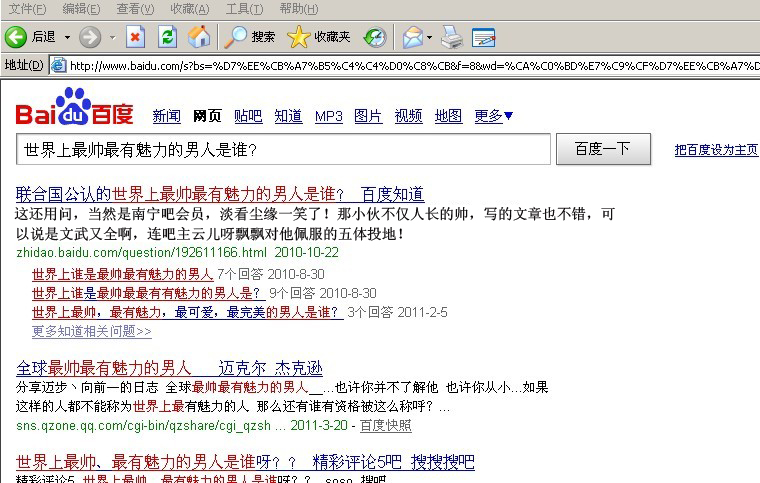Open the 帮助(H) menu
This screenshot has height=483, width=760.
pos(299,9)
